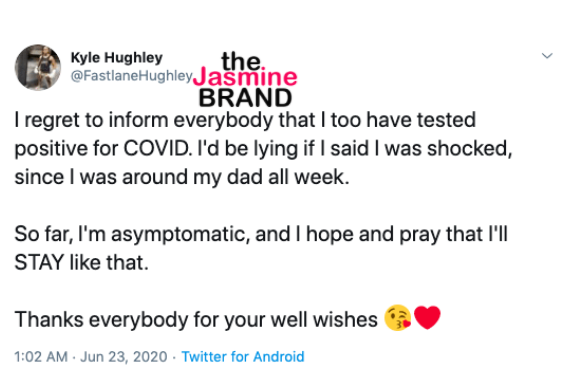
Task: Expand the tweet options chevron
Action: (547, 56)
